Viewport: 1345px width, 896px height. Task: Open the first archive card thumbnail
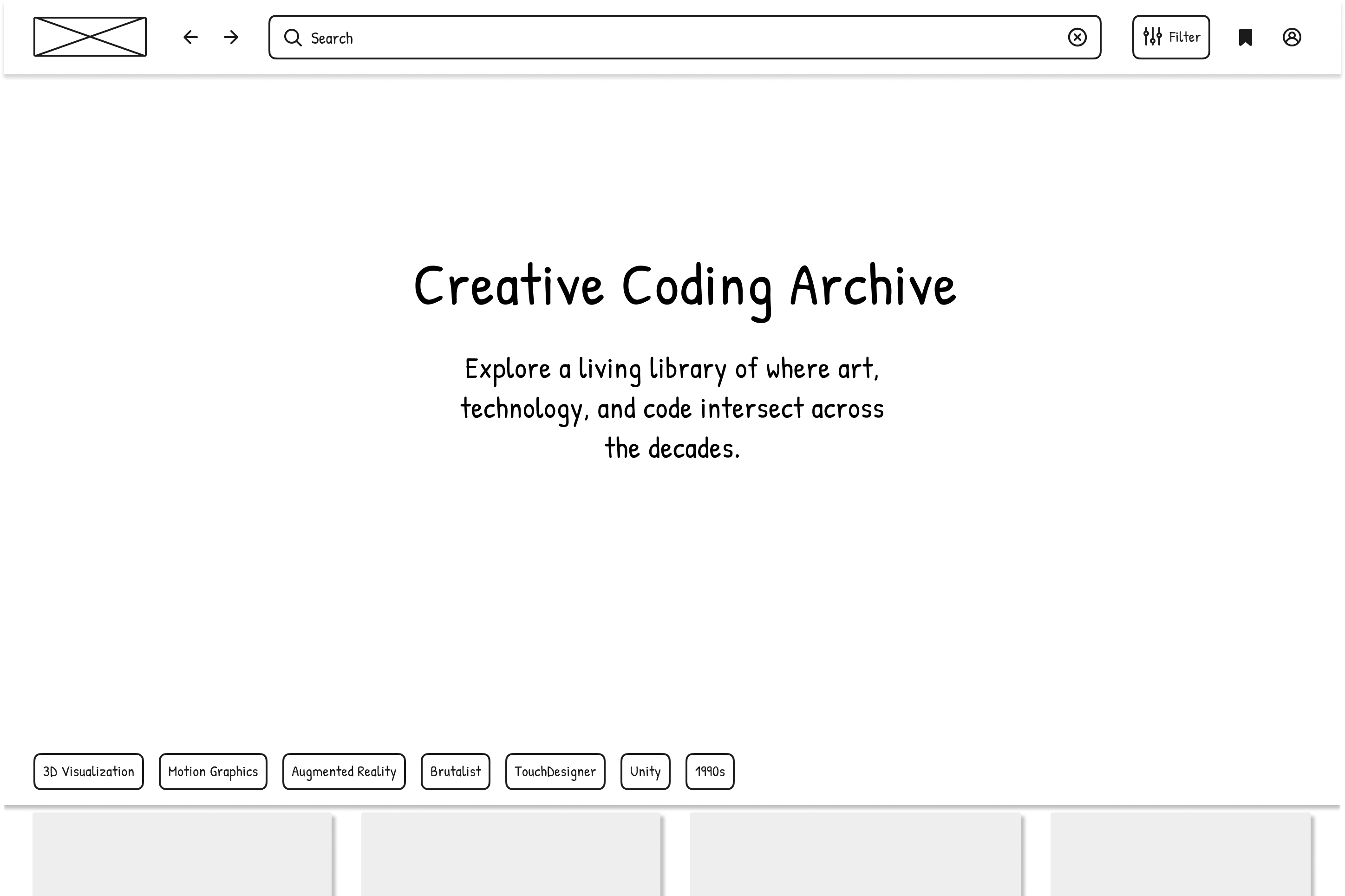[182, 854]
